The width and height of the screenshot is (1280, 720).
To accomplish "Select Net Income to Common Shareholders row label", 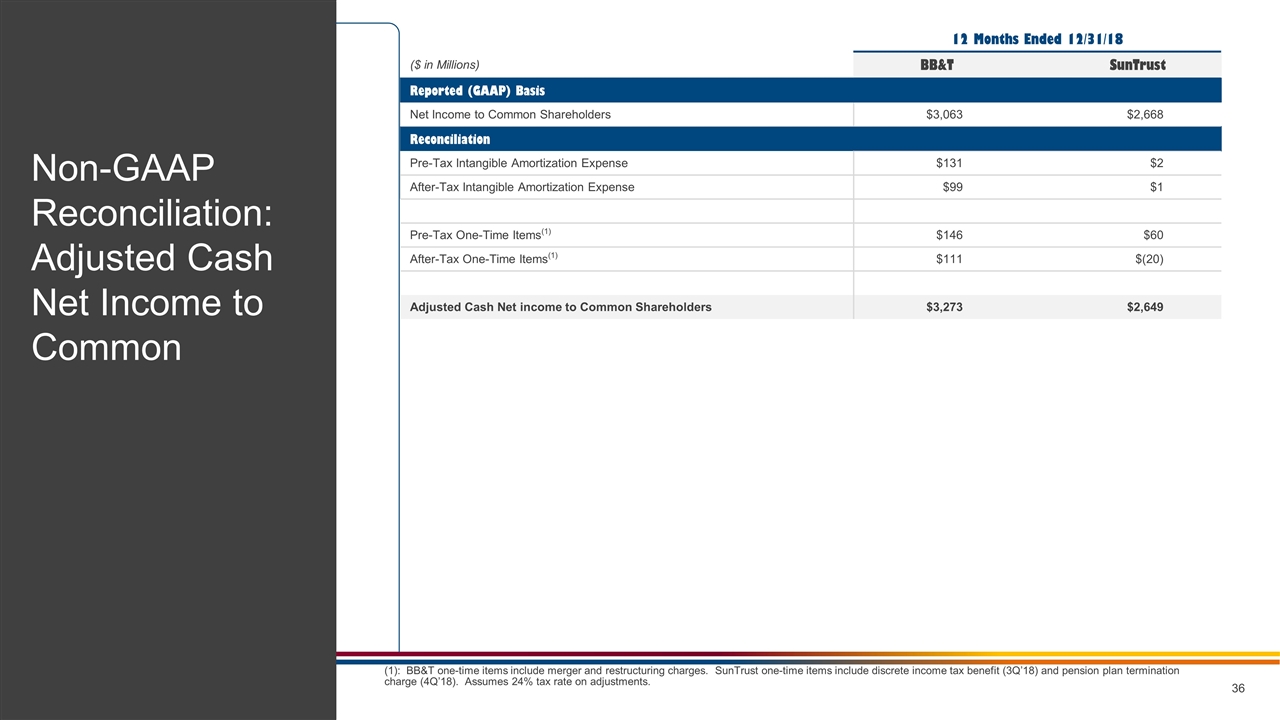I will (510, 115).
